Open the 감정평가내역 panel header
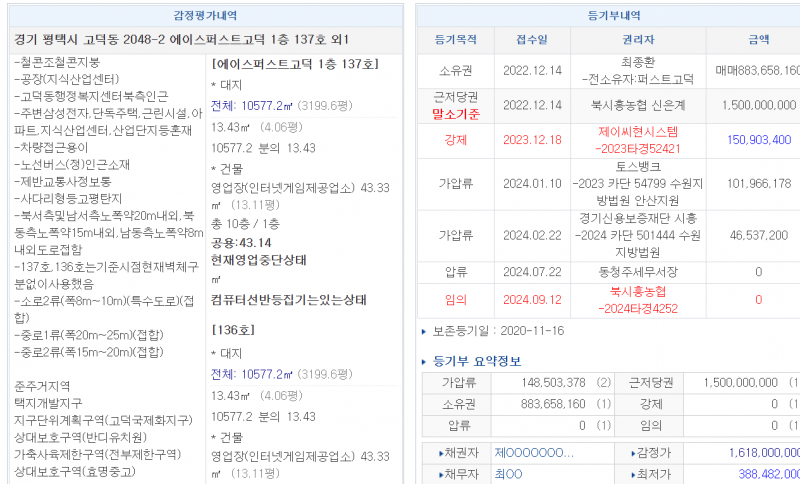The image size is (800, 484). pos(207,15)
